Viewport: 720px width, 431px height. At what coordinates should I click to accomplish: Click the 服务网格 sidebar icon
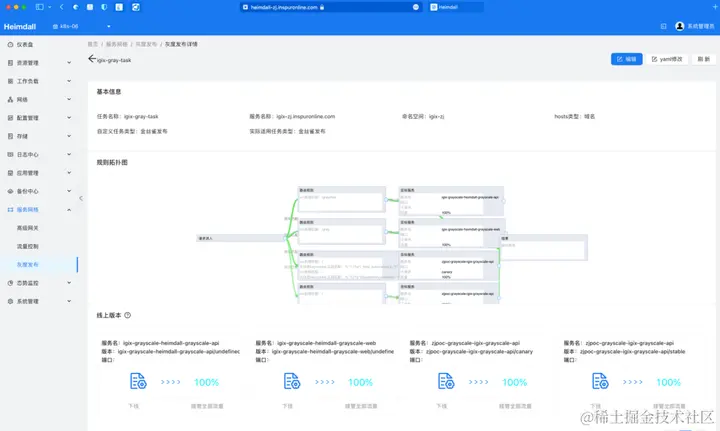pos(10,210)
